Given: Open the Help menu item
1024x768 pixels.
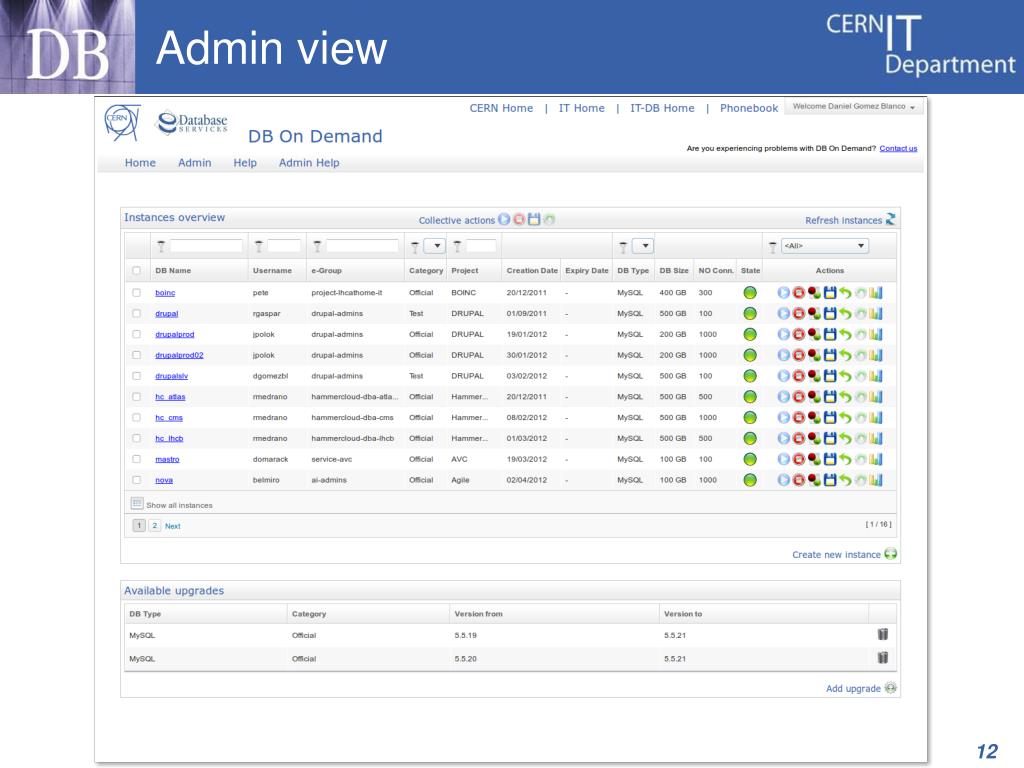Looking at the screenshot, I should [245, 163].
